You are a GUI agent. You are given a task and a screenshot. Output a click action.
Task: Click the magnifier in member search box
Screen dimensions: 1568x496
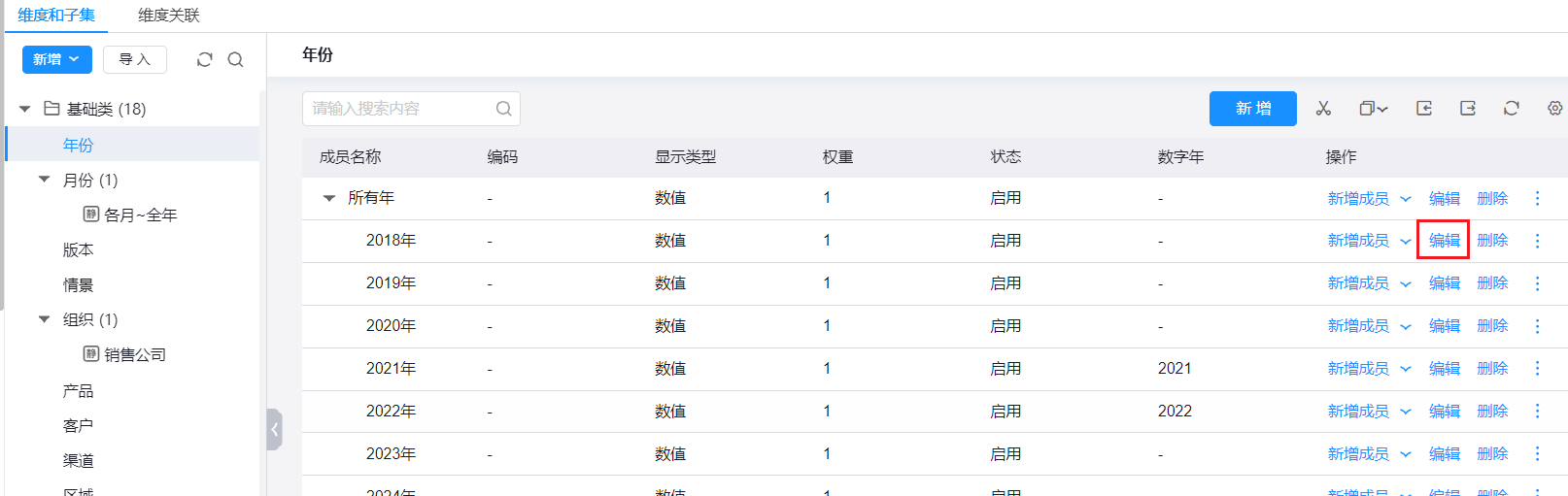coord(503,109)
